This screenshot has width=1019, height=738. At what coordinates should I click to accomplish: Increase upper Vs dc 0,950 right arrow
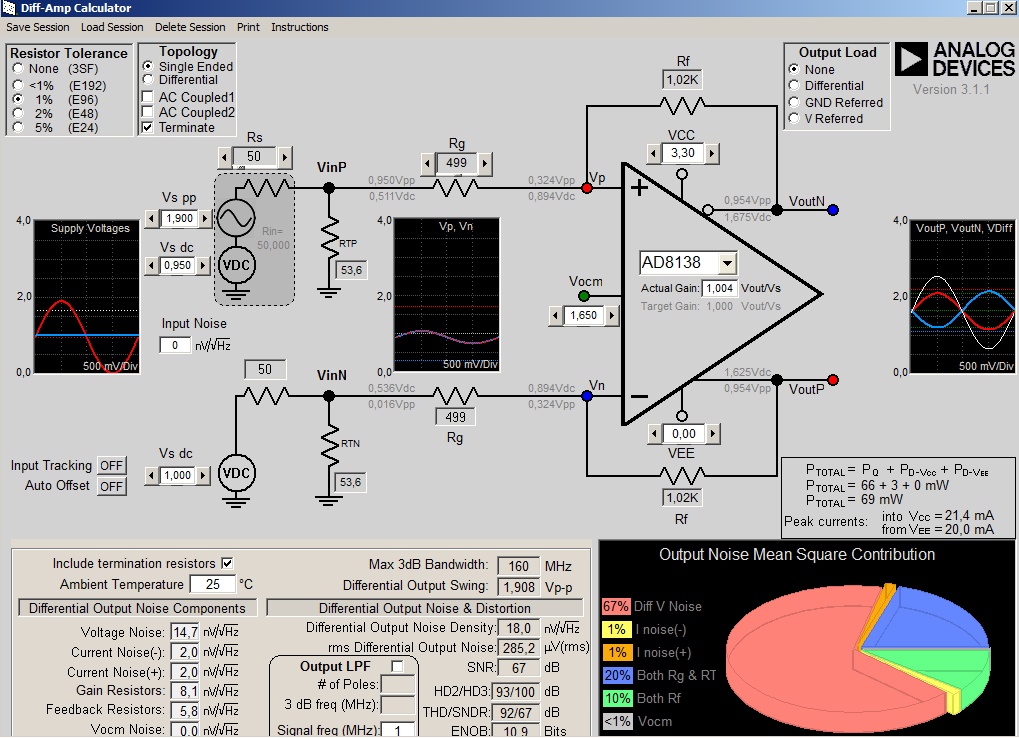[203, 265]
